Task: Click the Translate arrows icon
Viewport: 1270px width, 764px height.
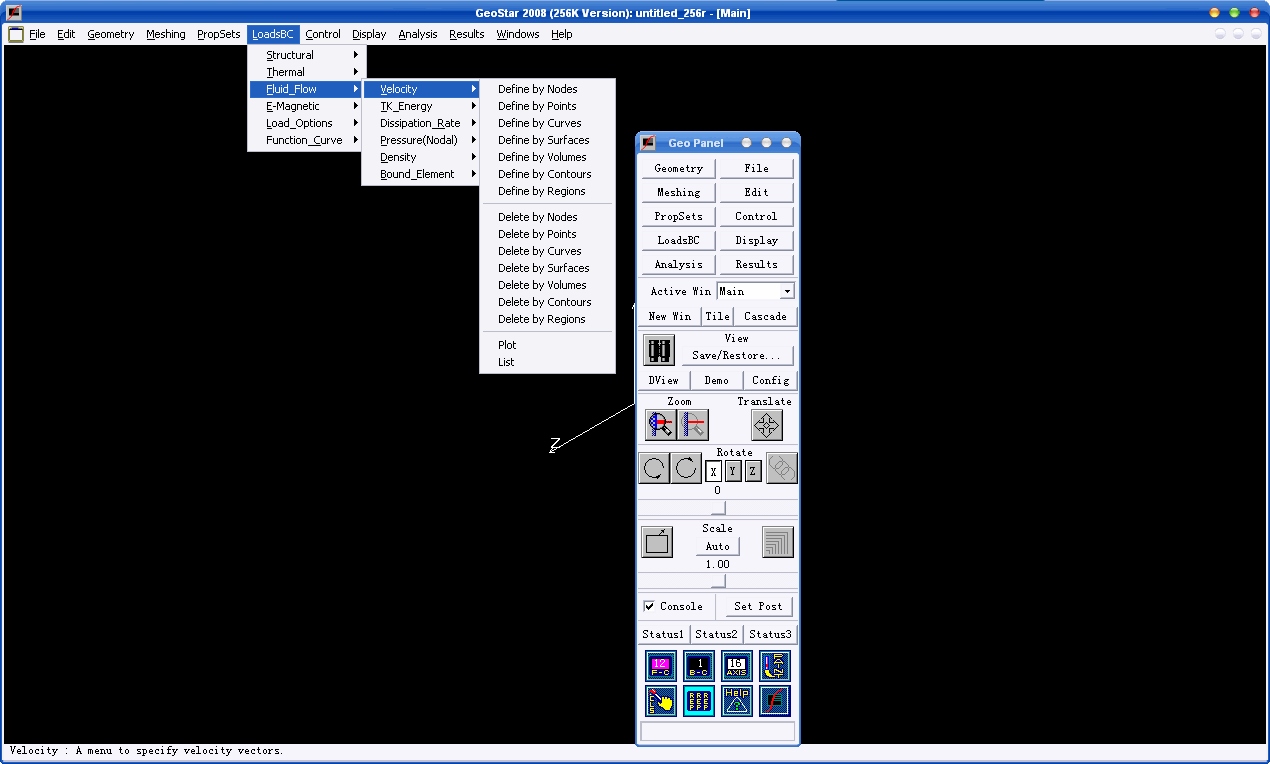Action: (x=767, y=425)
